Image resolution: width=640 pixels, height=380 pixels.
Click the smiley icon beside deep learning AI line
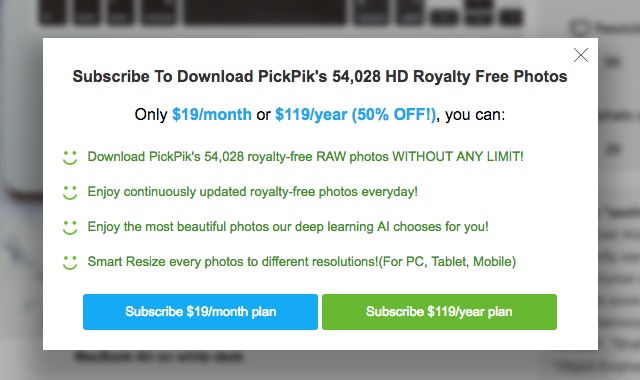70,227
